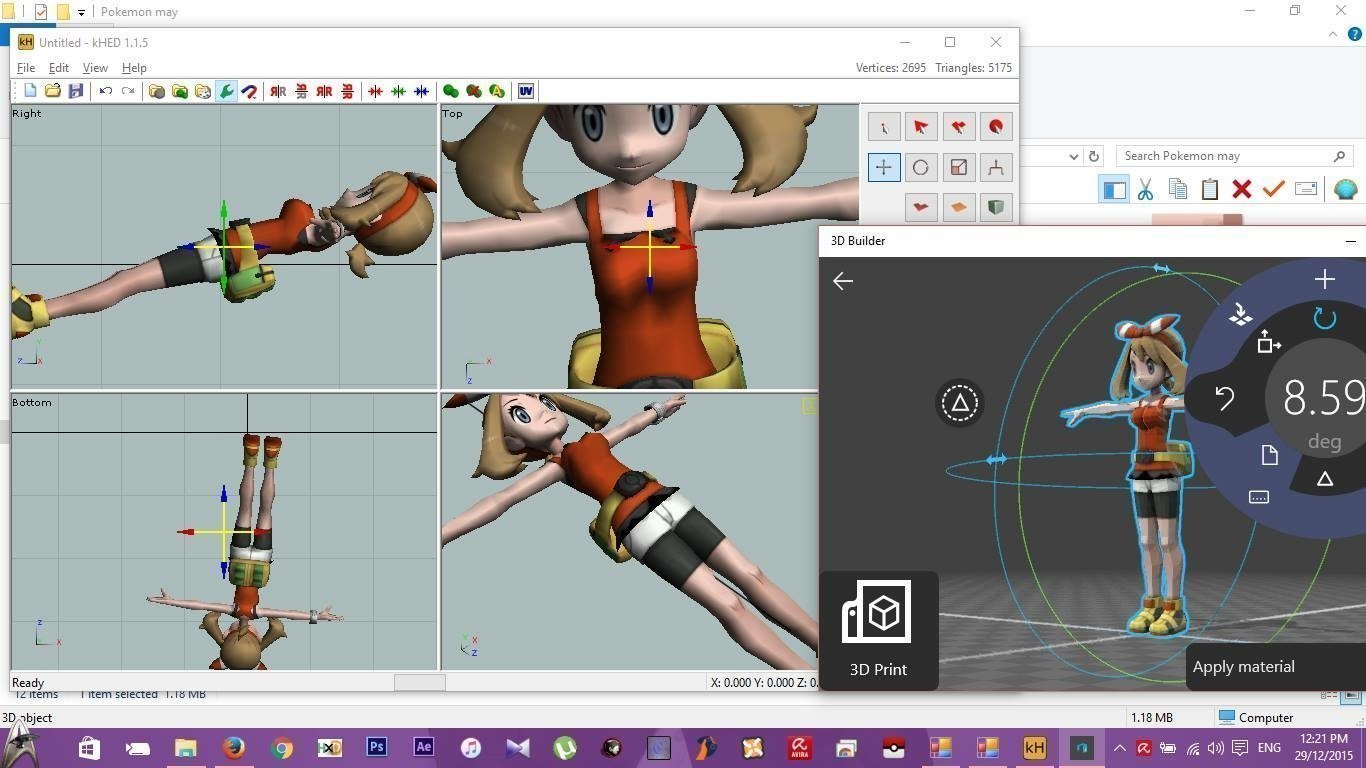This screenshot has width=1366, height=768.
Task: Click the plus icon in 3D Builder dial
Action: click(1325, 279)
